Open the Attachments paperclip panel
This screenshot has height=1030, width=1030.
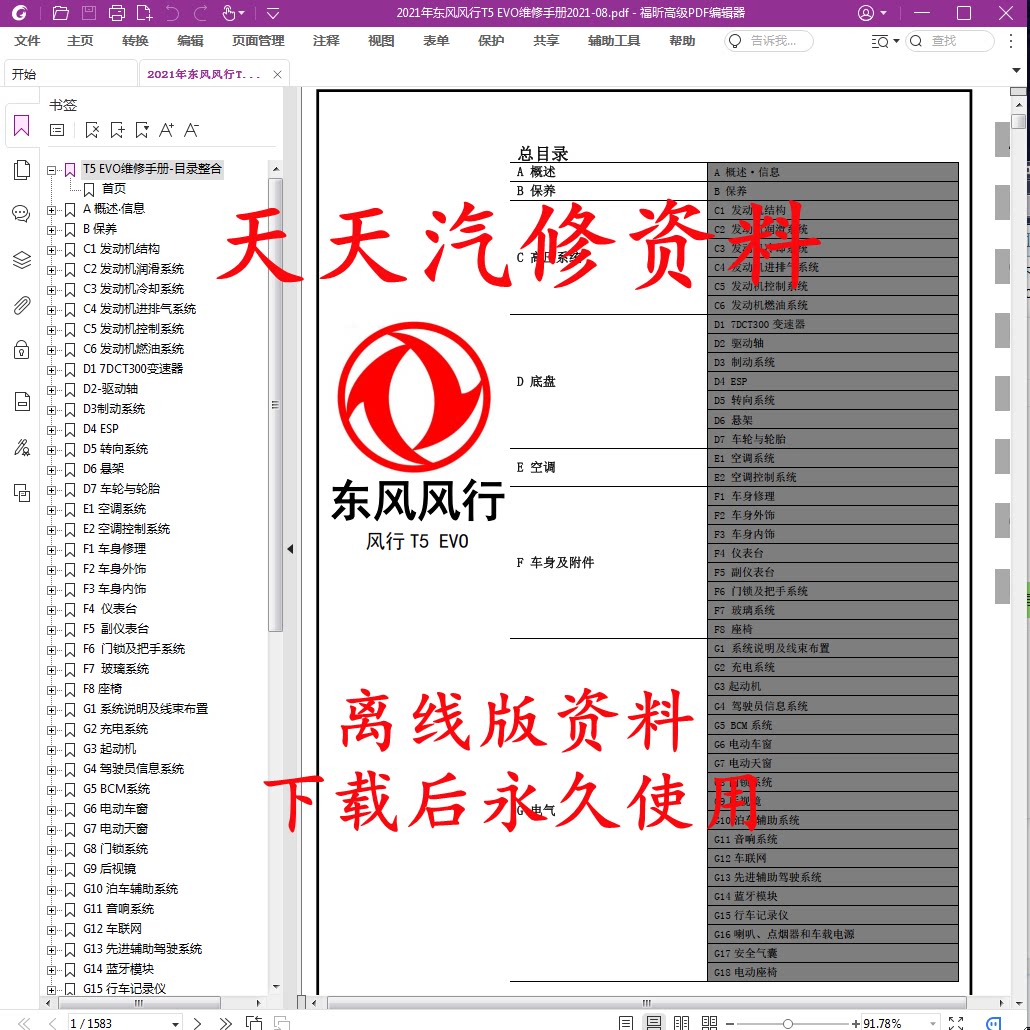22,305
